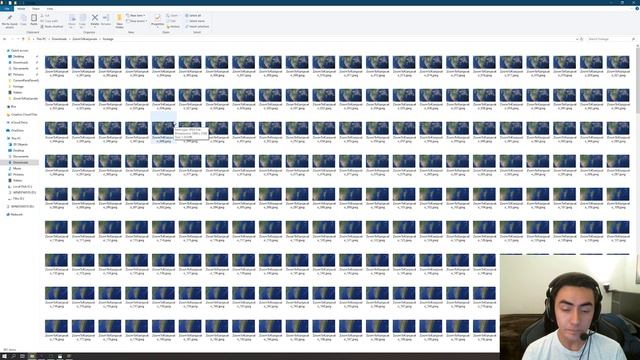Click the Select all icon
Image resolution: width=640 pixels, height=360 pixels.
pyautogui.click(x=187, y=16)
